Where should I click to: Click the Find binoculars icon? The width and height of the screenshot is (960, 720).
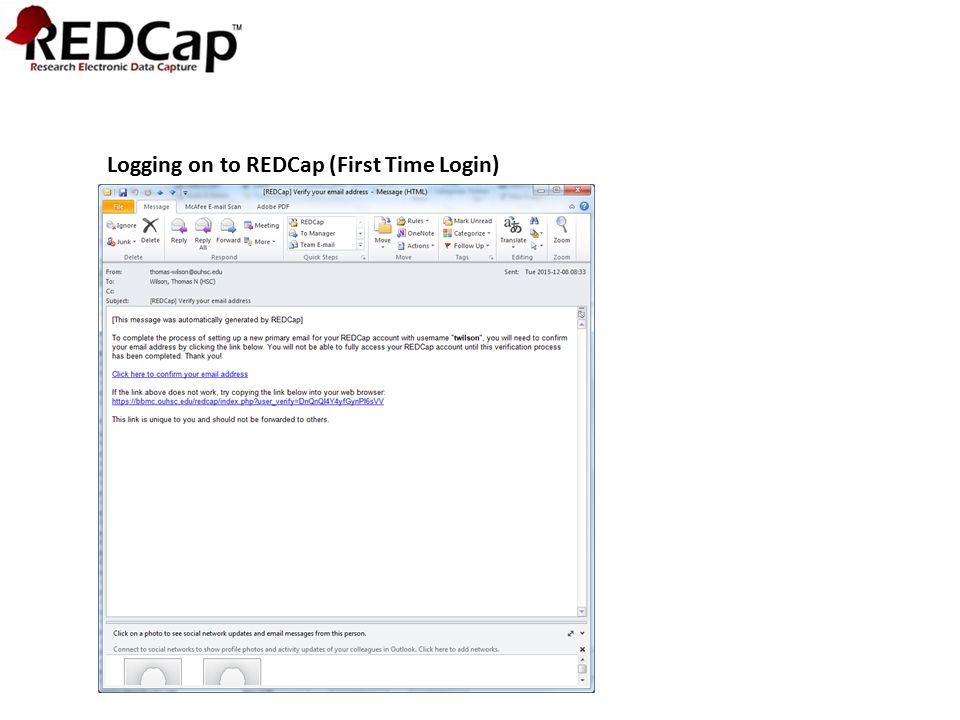coord(534,220)
